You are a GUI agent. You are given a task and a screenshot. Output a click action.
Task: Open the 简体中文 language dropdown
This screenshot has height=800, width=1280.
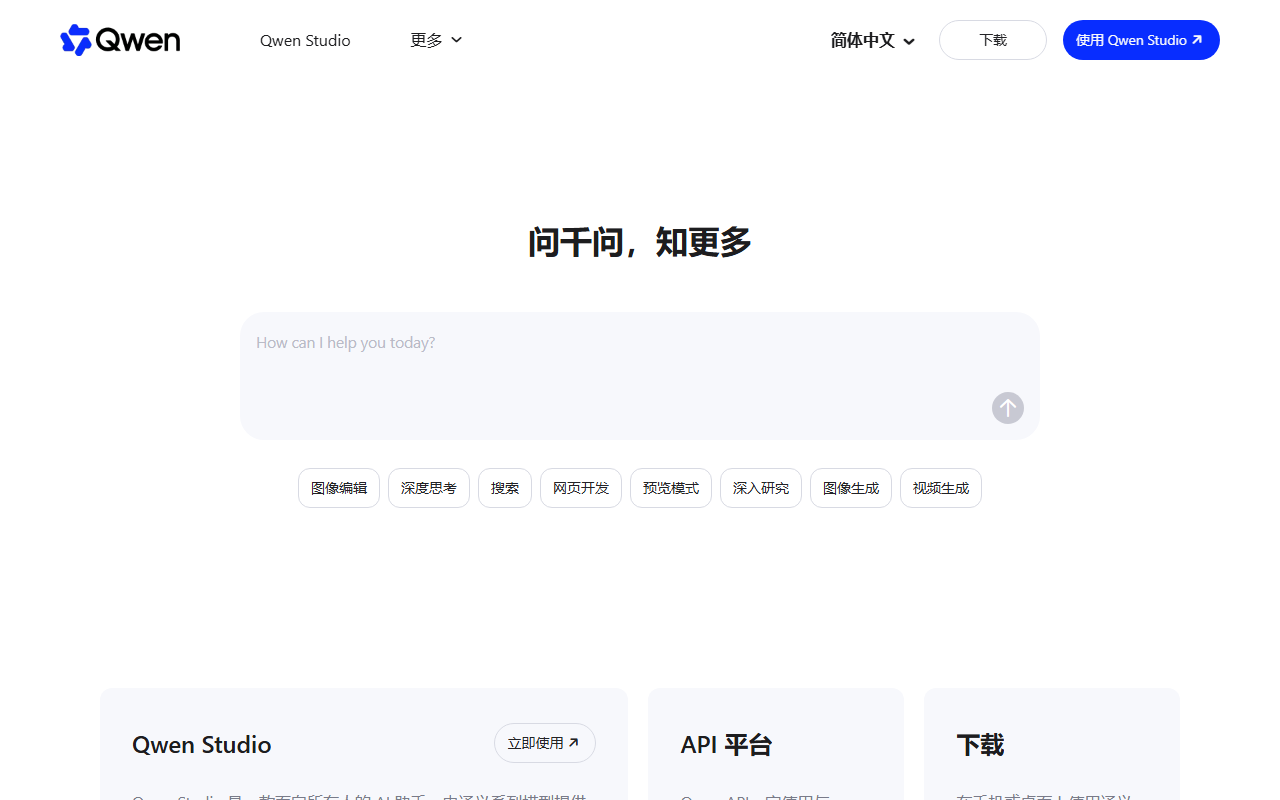[873, 40]
